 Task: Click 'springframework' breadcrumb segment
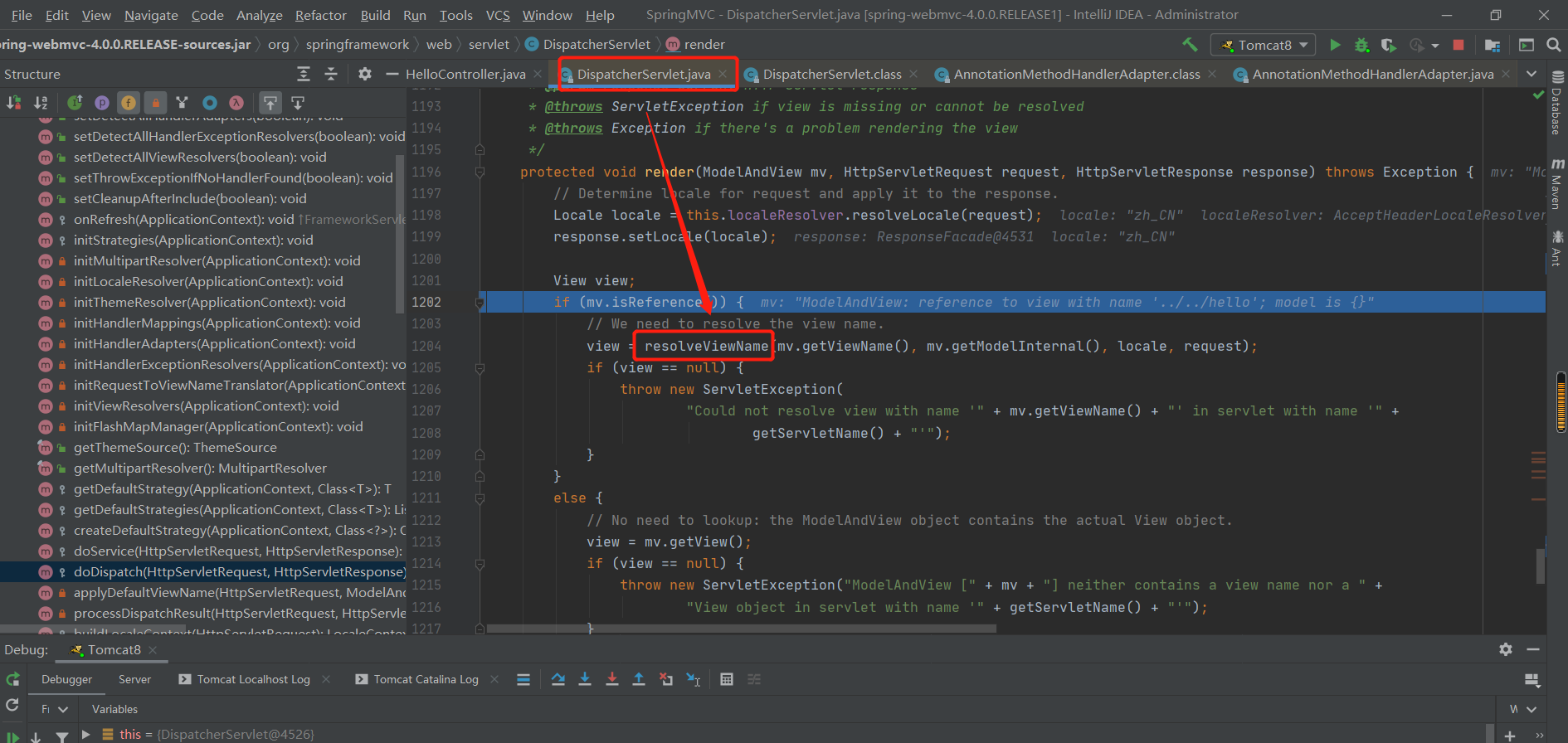tap(358, 45)
